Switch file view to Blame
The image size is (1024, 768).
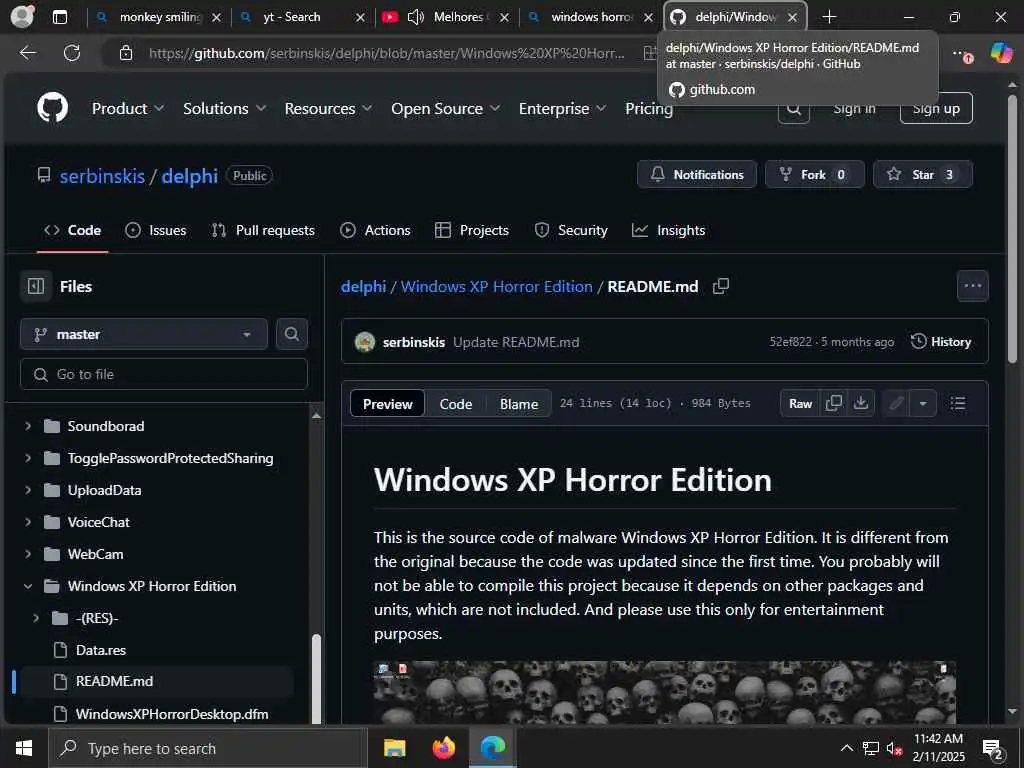click(519, 404)
